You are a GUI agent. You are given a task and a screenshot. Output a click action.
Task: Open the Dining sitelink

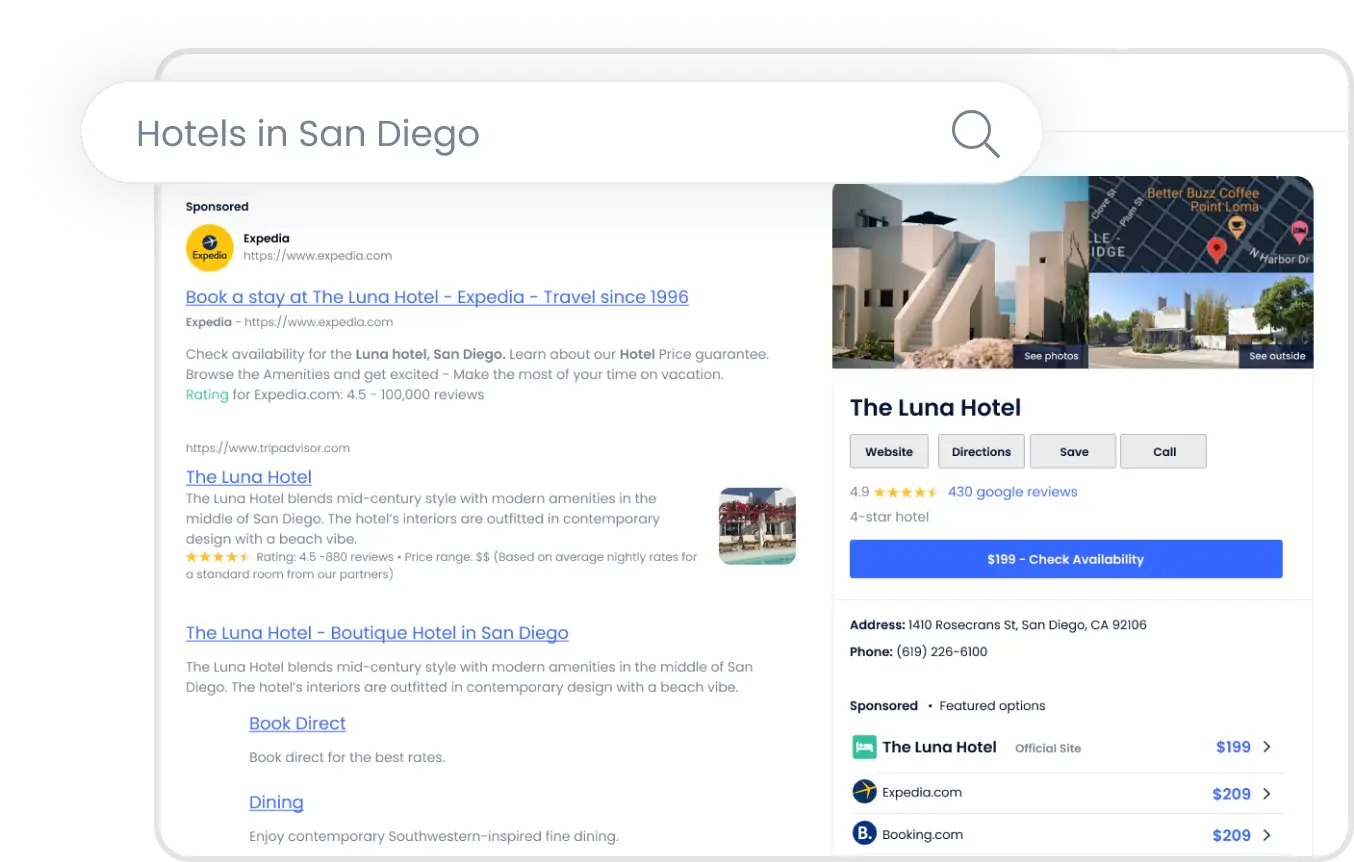coord(276,803)
